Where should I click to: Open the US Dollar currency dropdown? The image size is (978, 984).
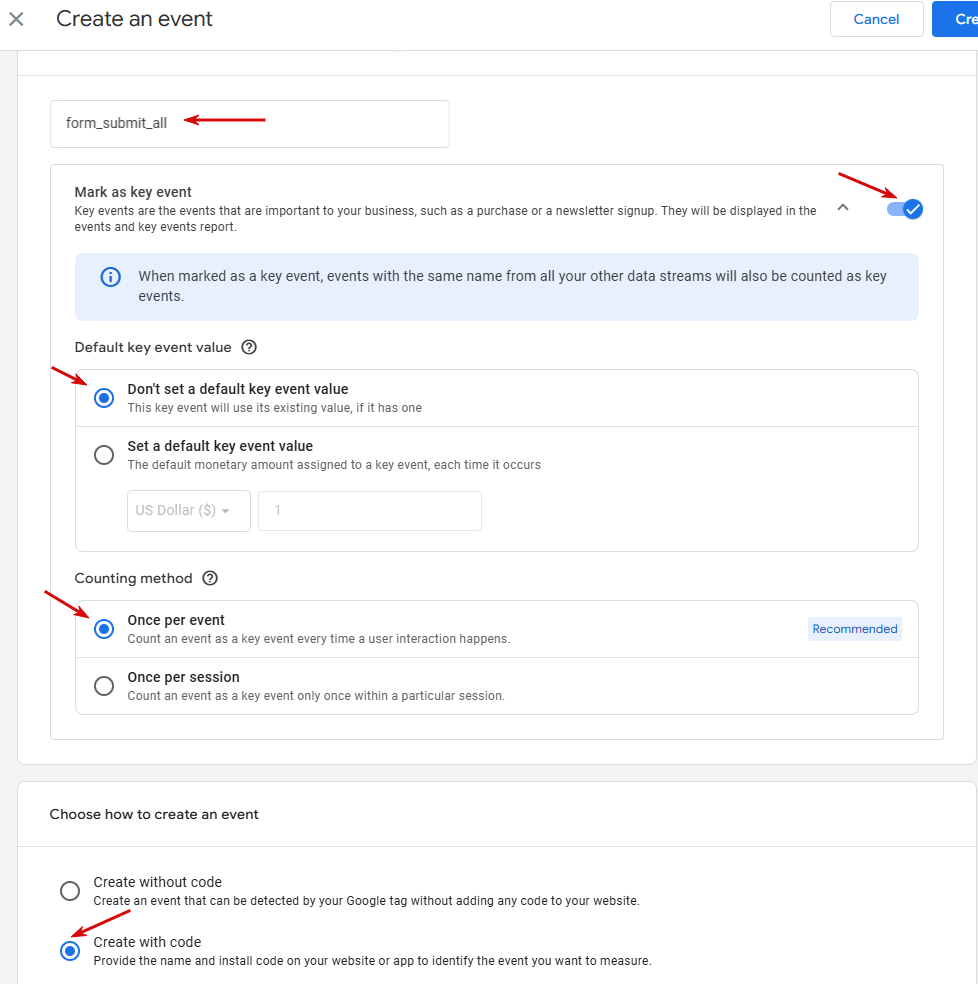pos(189,510)
